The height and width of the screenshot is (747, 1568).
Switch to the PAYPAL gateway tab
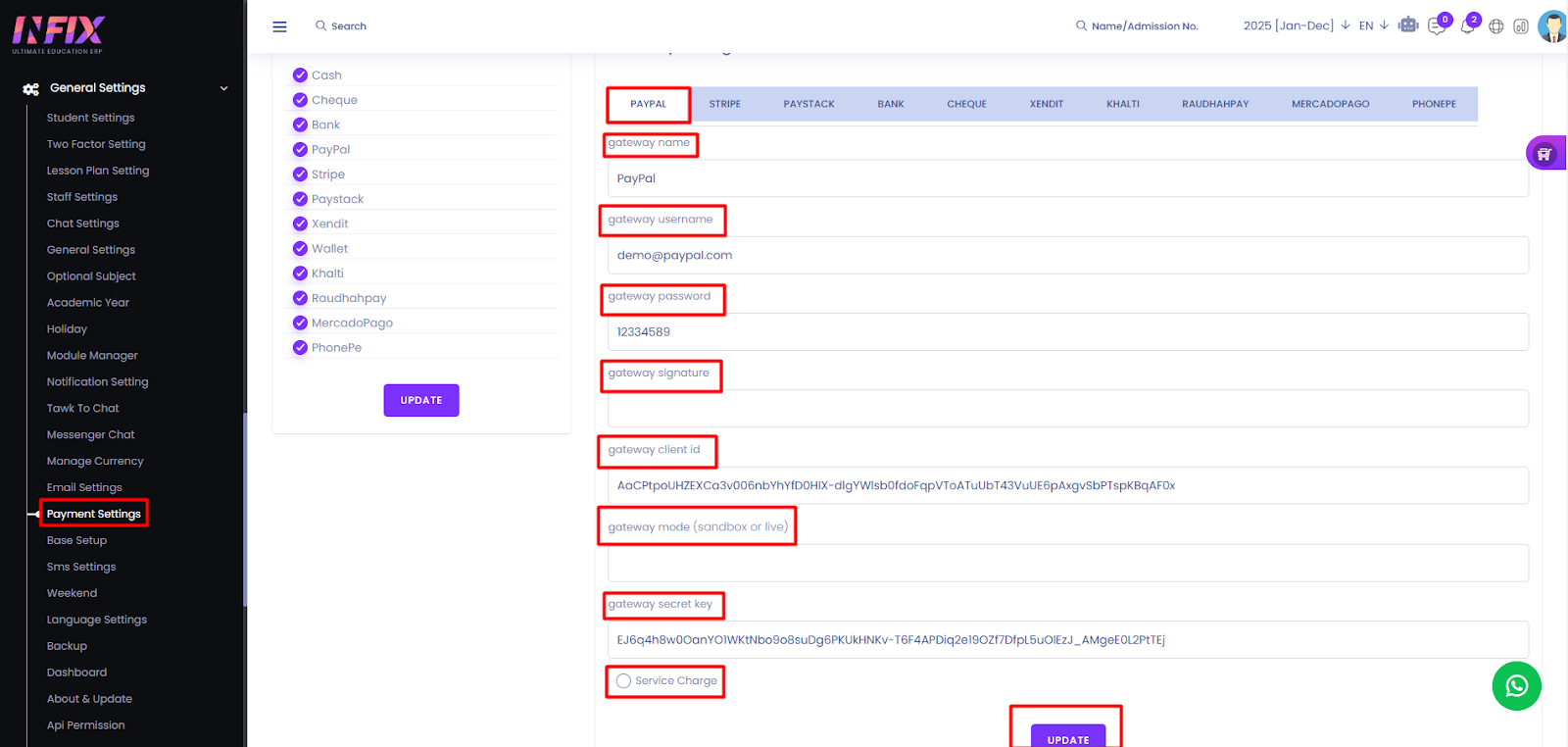pos(648,104)
